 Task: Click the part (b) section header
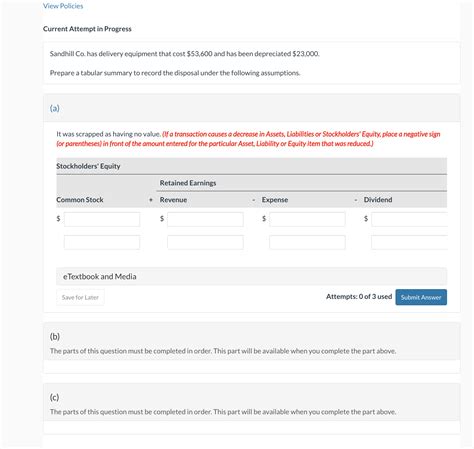pos(55,336)
